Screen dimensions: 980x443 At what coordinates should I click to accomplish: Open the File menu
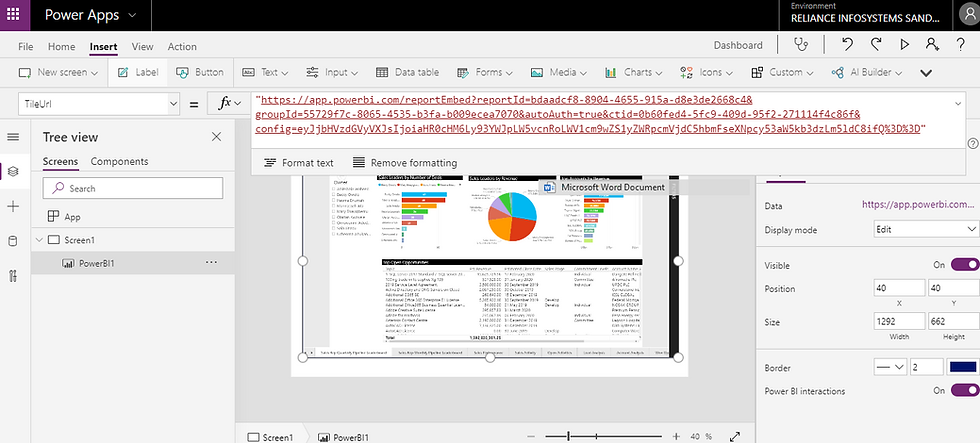[x=26, y=46]
